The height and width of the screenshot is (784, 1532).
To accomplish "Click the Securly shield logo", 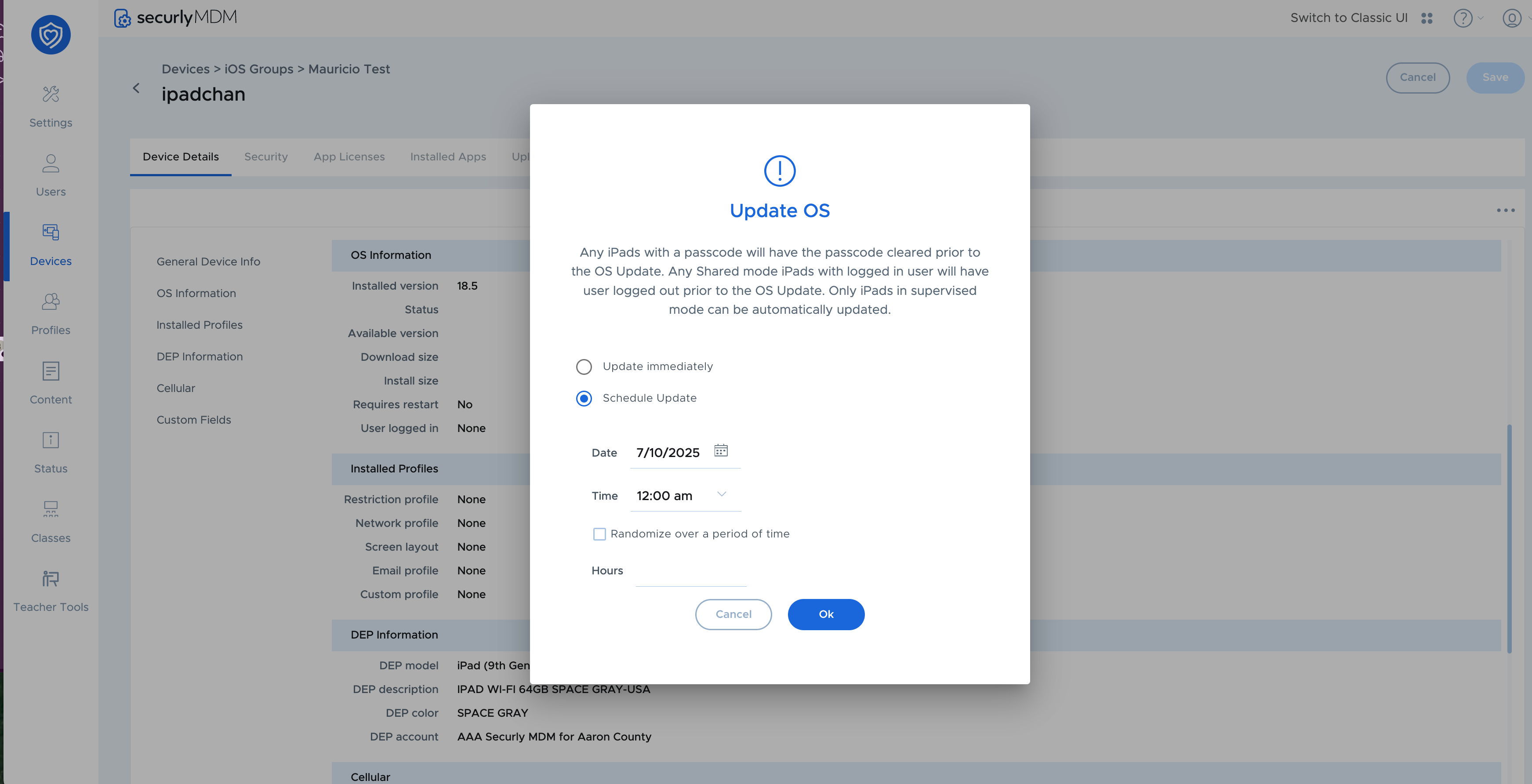I will 51,35.
